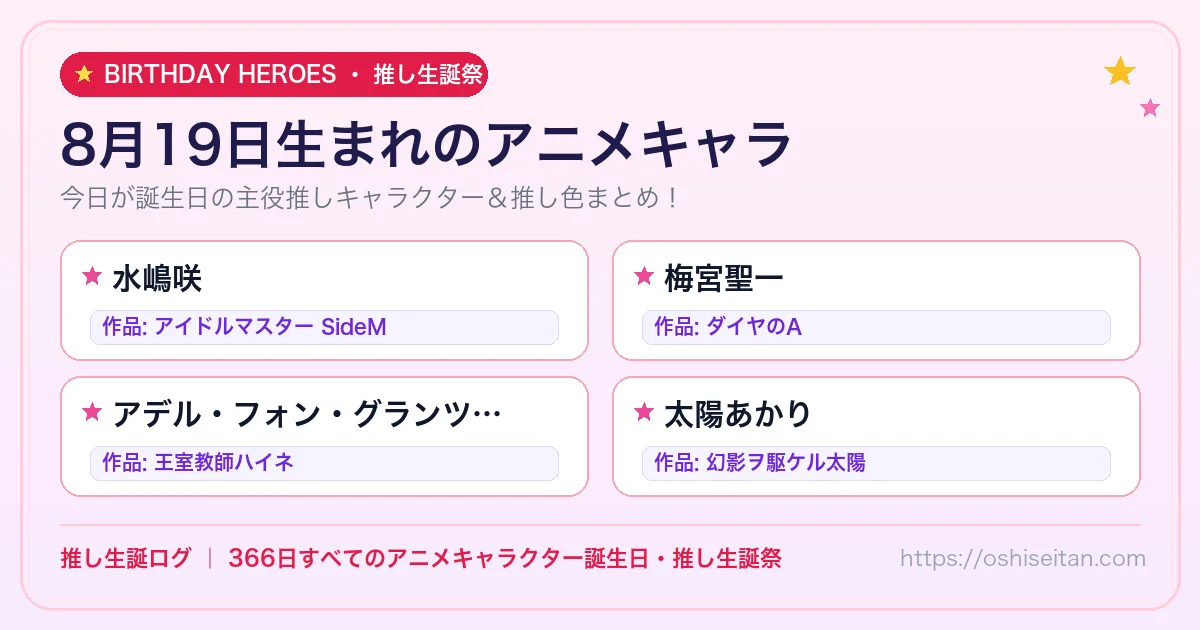Click the large gold star decoration
Viewport: 1200px width, 630px height.
(1120, 71)
